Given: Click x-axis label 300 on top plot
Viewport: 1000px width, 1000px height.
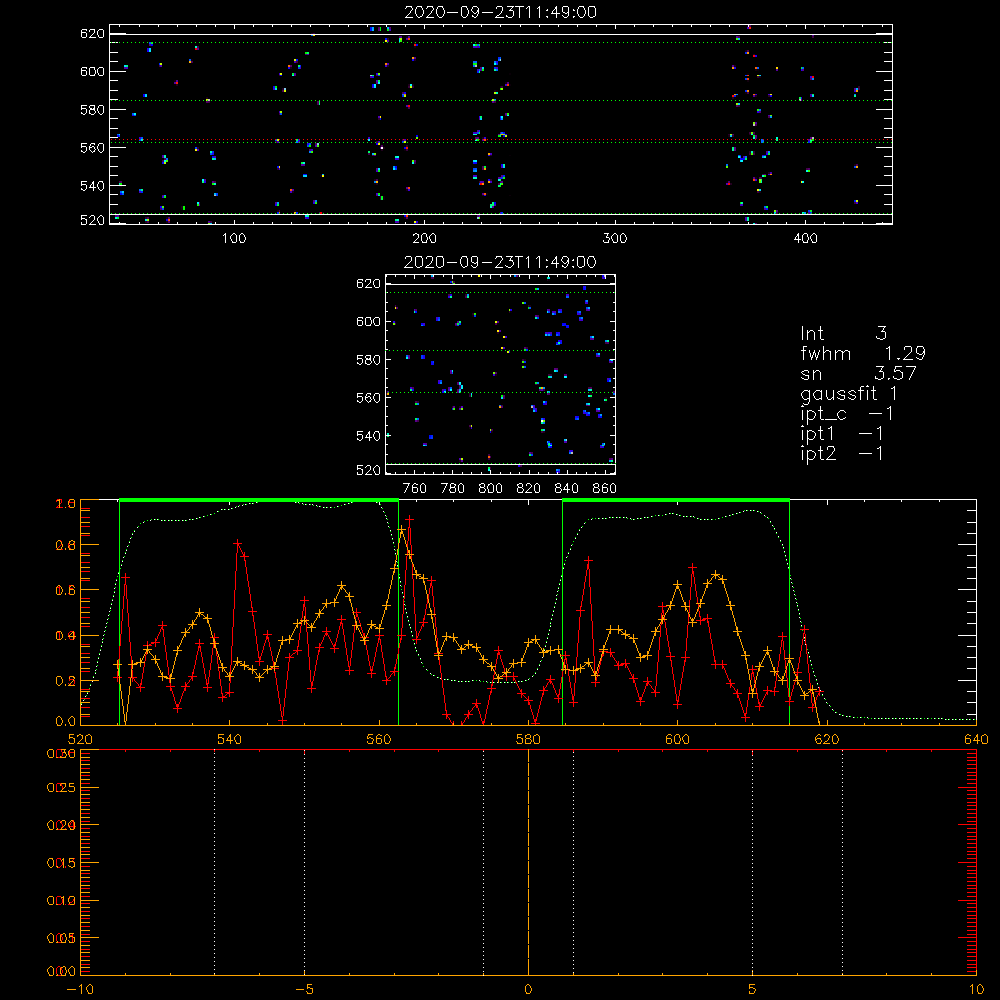Looking at the screenshot, I should (x=615, y=239).
